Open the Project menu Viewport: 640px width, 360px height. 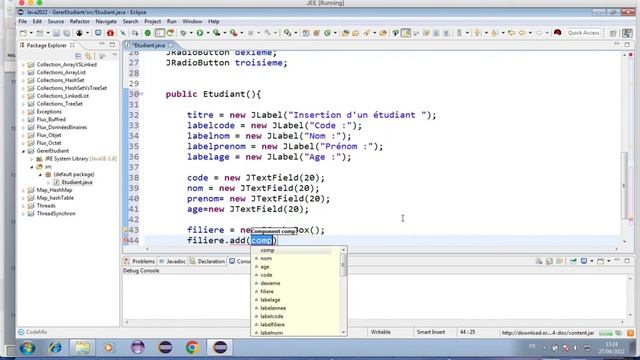click(153, 21)
